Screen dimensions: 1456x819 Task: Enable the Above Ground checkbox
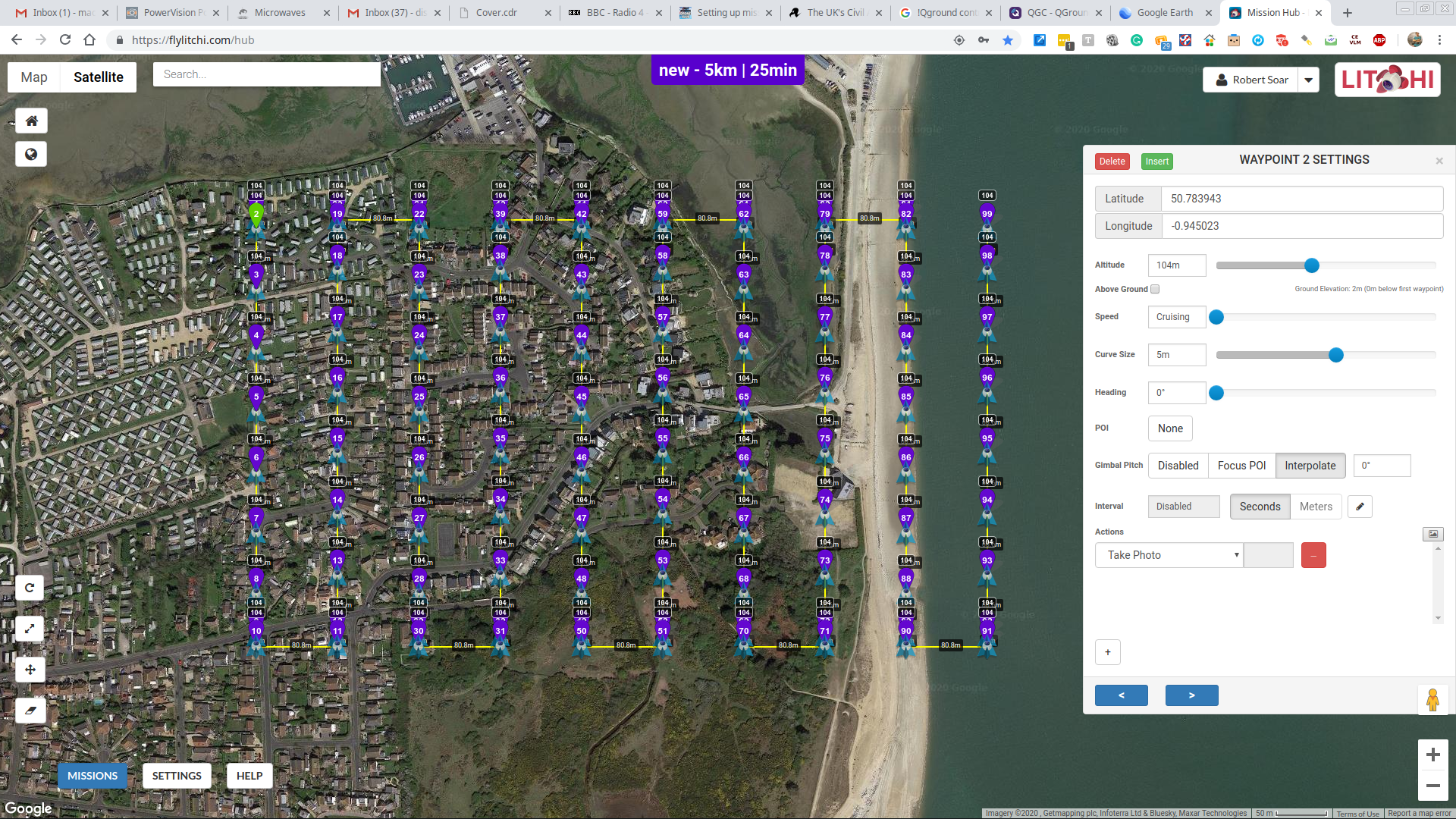click(x=1155, y=289)
